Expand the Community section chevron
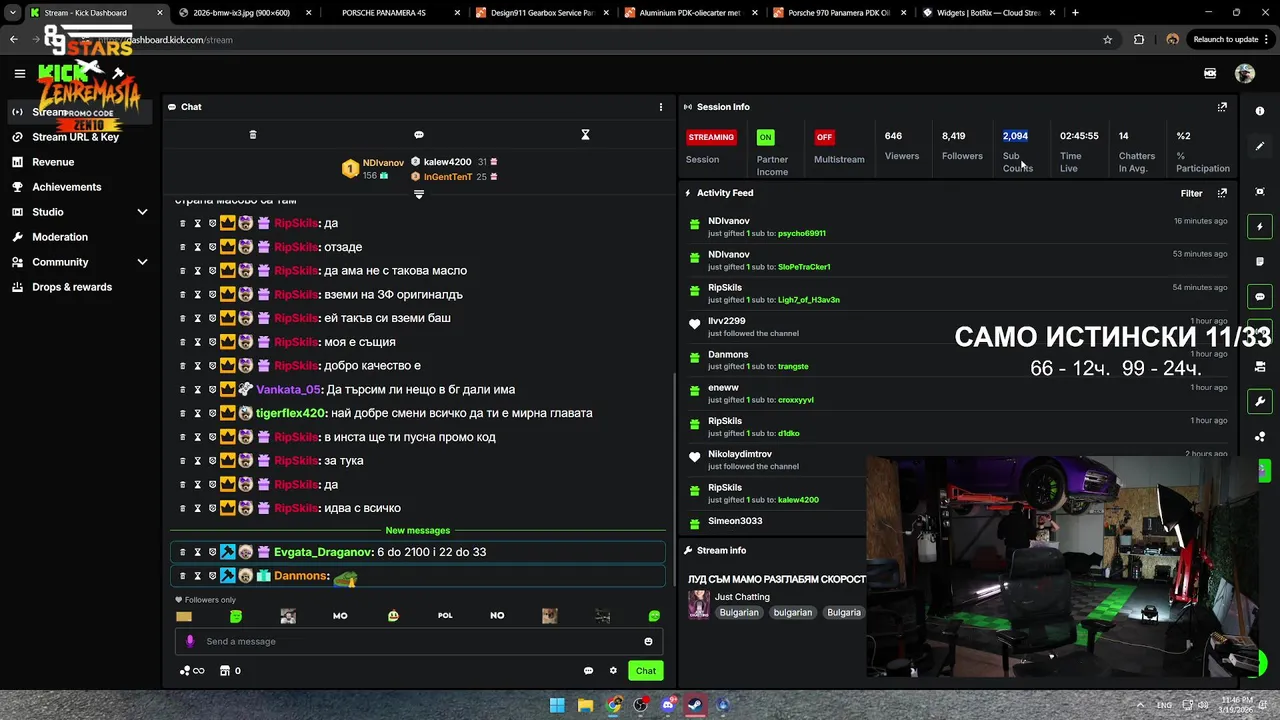This screenshot has height=720, width=1280. 142,262
